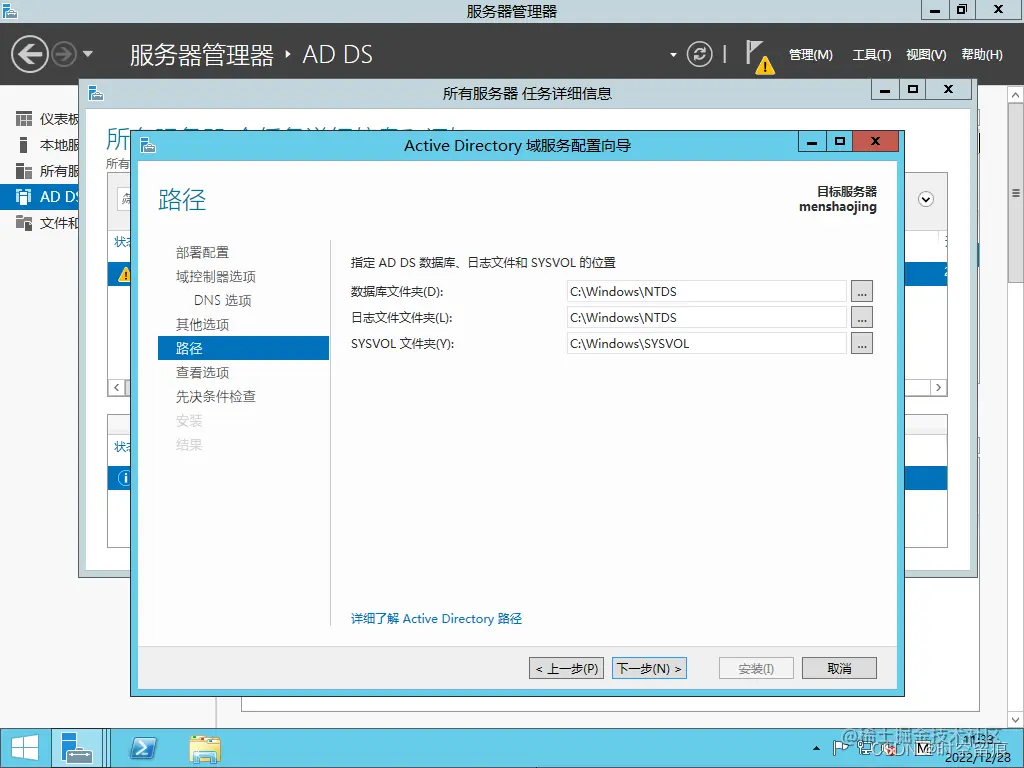Open the 工具(T) menu

pos(871,55)
